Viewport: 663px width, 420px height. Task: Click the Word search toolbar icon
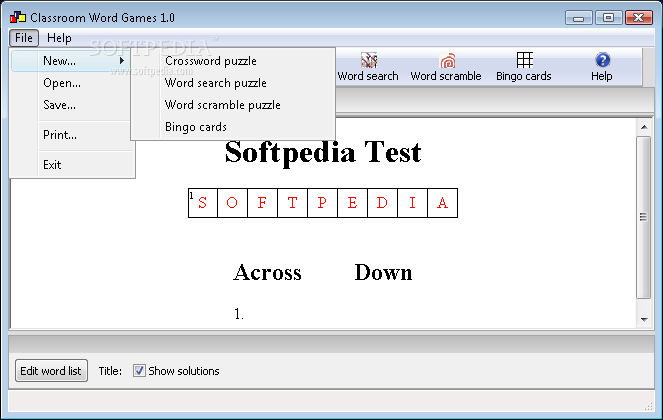369,60
